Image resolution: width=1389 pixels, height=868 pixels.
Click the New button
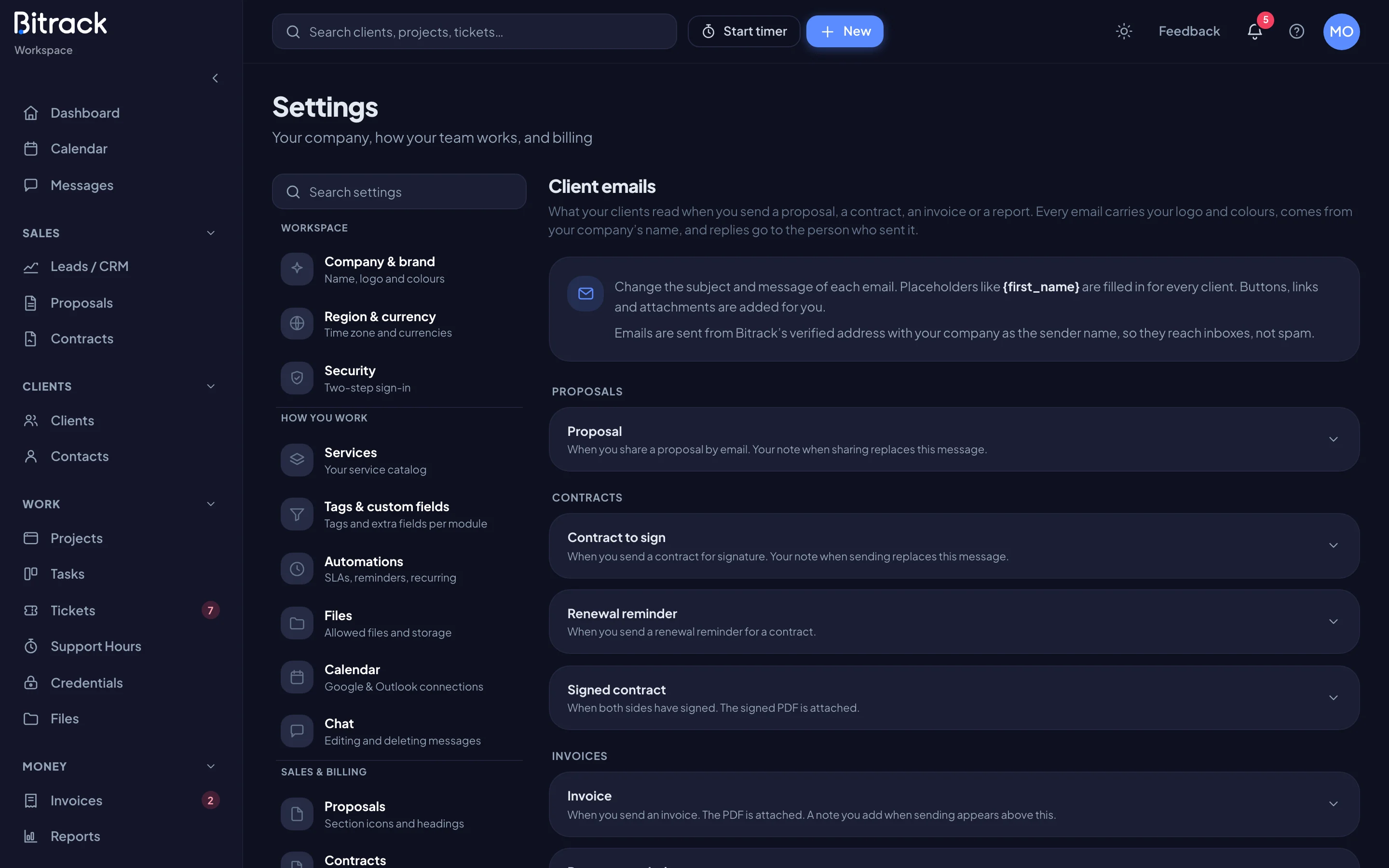[844, 31]
